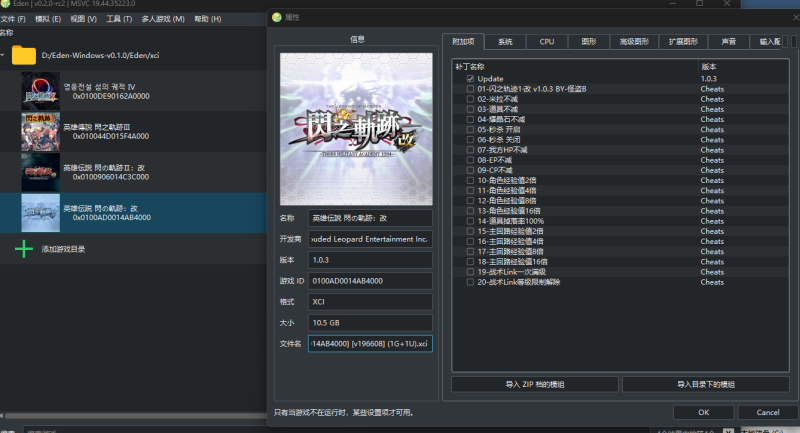Toggle the 06-秒杀 关闭 cheat checkbox
The width and height of the screenshot is (800, 433).
click(470, 140)
